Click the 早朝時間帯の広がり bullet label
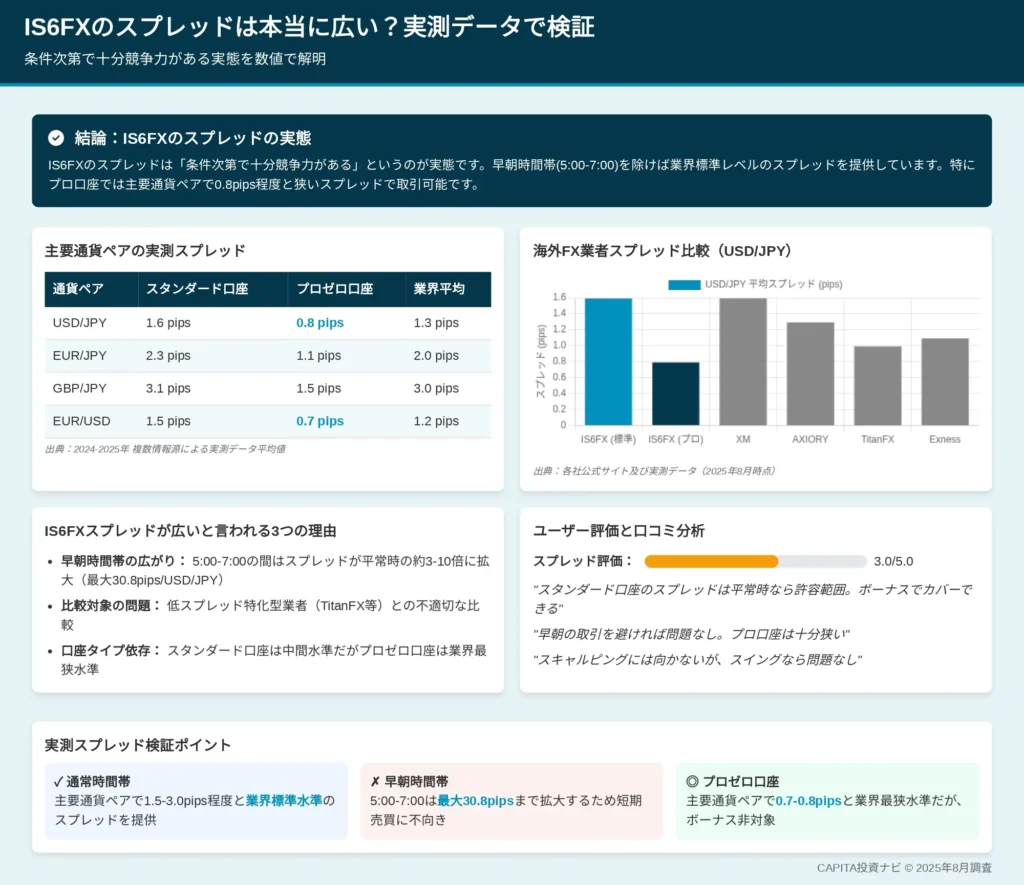The height and width of the screenshot is (885, 1024). [x=123, y=561]
